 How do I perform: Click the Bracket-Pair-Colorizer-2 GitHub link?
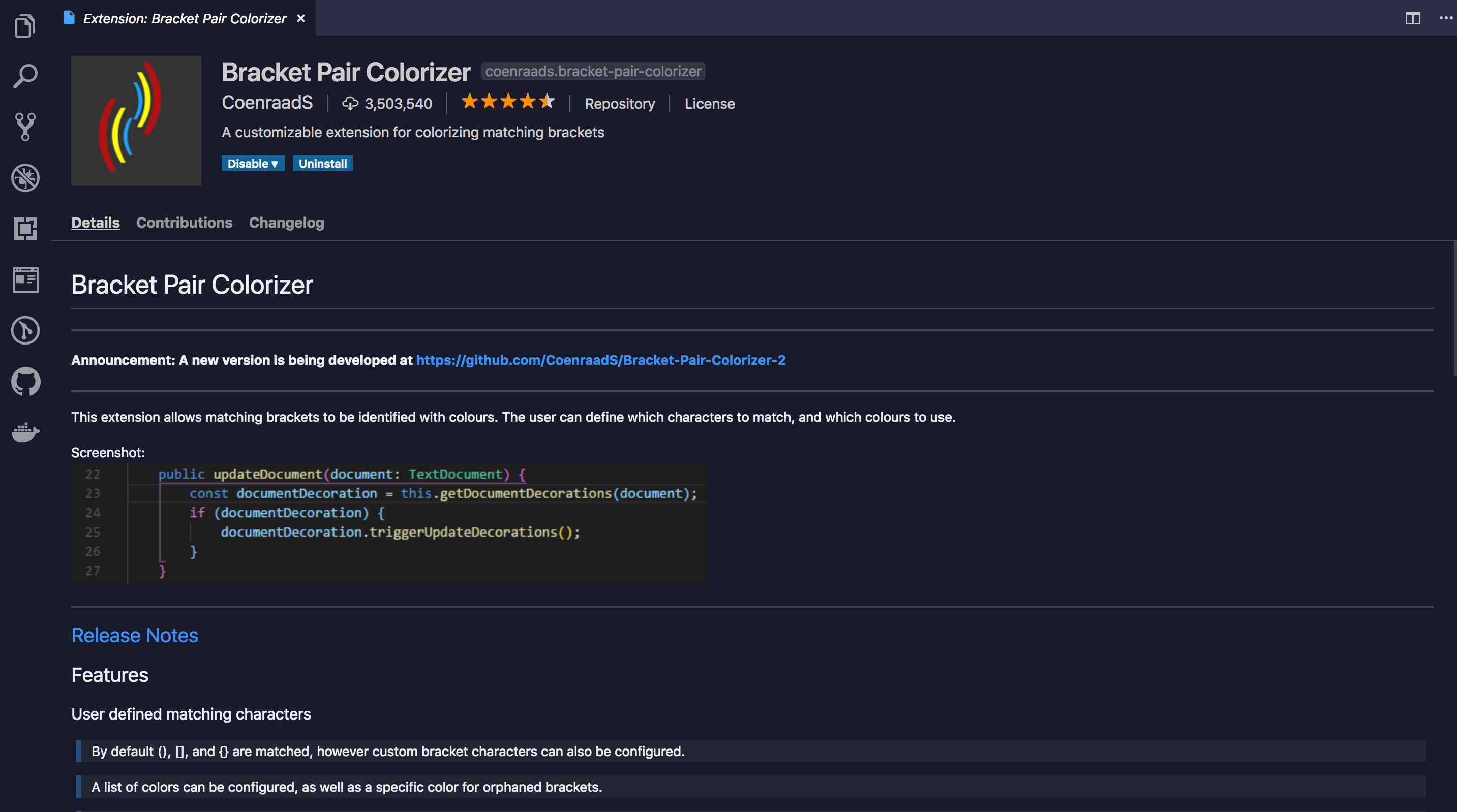(601, 359)
